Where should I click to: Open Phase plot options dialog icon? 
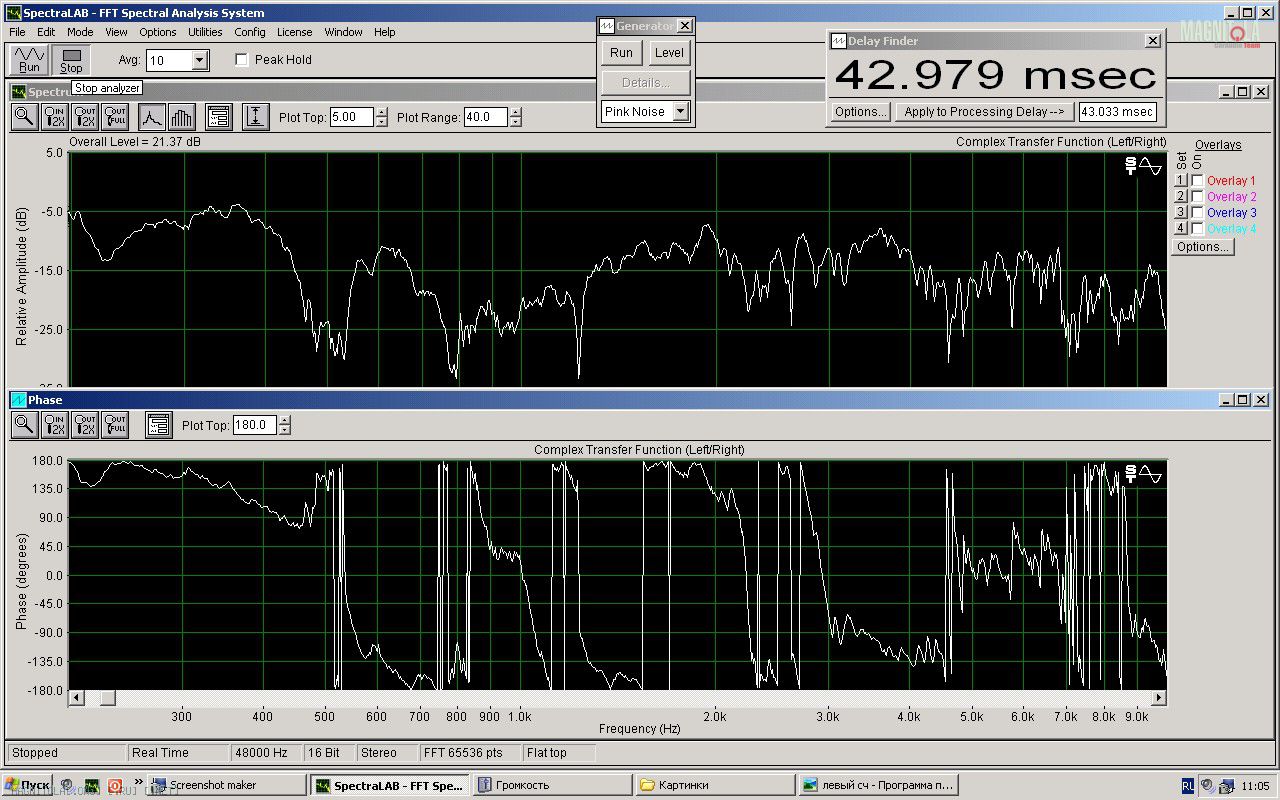pos(158,425)
